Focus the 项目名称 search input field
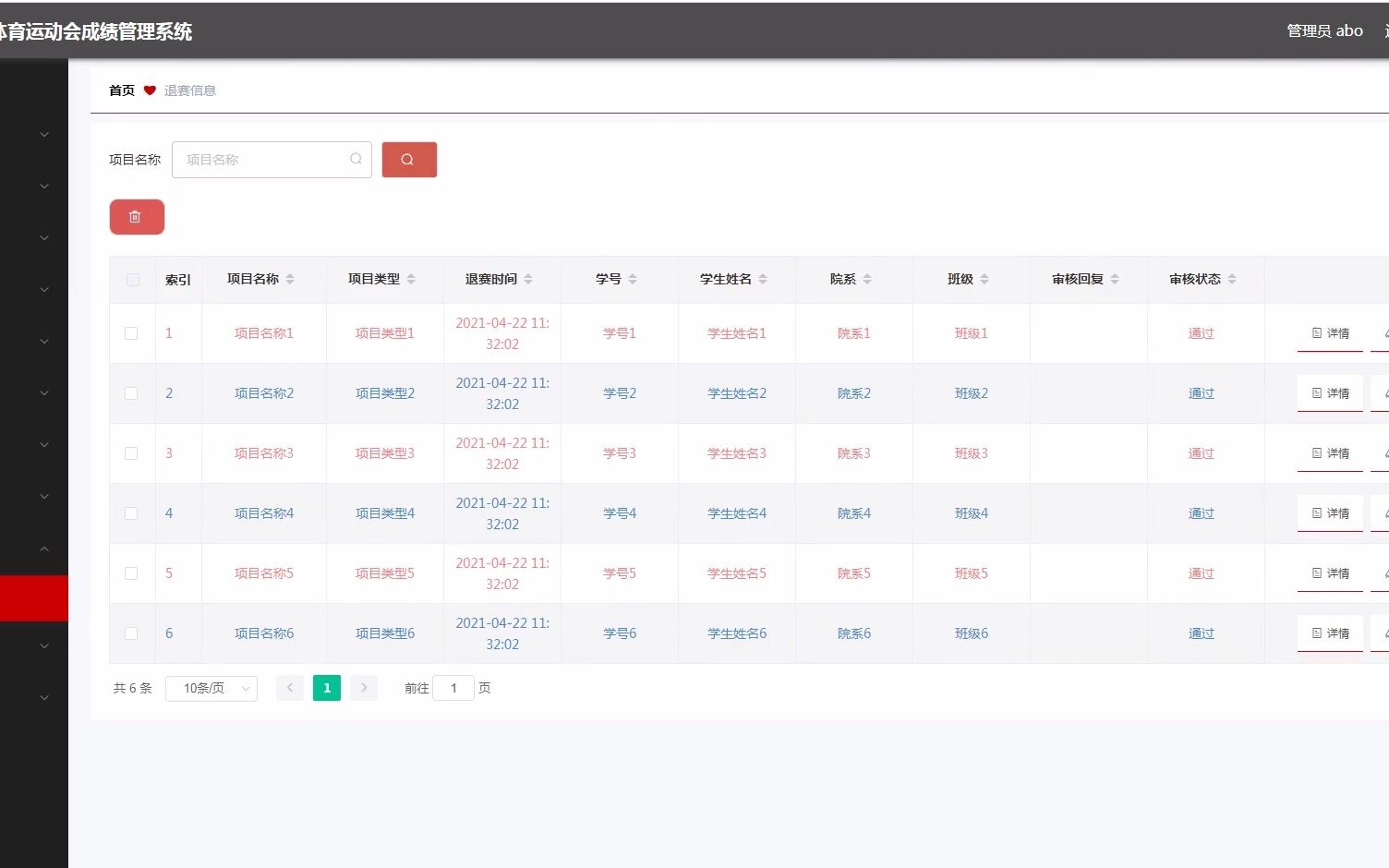Image resolution: width=1389 pixels, height=868 pixels. coord(272,160)
